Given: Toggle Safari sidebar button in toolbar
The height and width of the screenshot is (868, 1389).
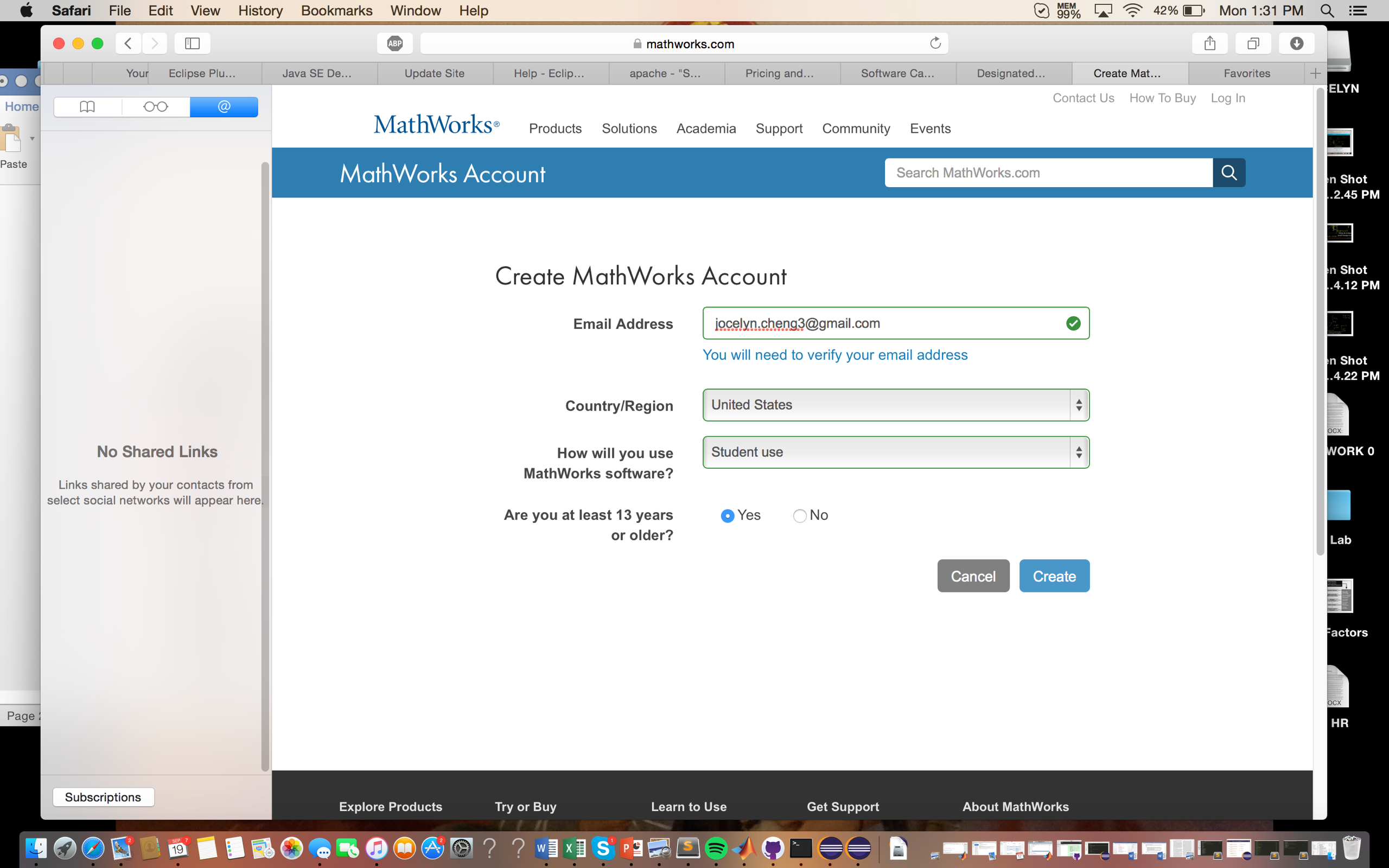Looking at the screenshot, I should click(192, 43).
